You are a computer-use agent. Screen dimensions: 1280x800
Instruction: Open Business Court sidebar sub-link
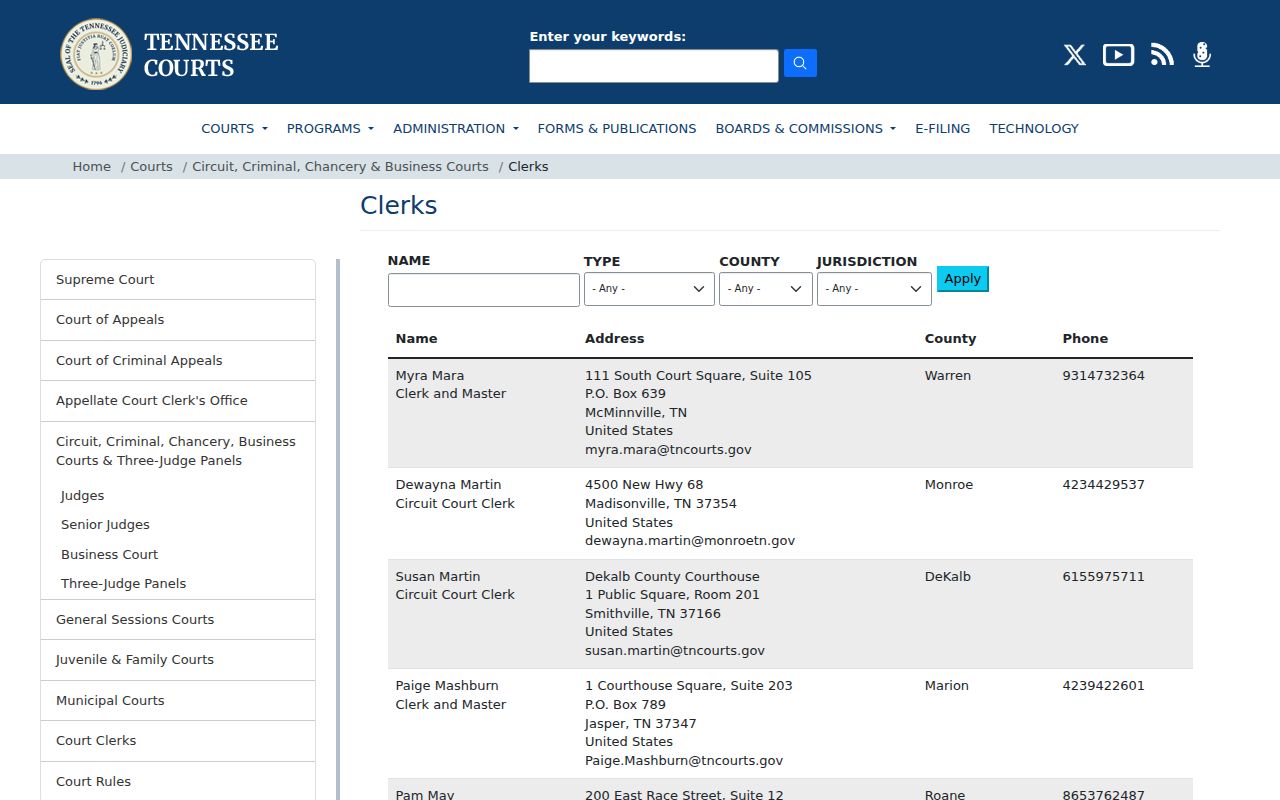[x=109, y=555]
